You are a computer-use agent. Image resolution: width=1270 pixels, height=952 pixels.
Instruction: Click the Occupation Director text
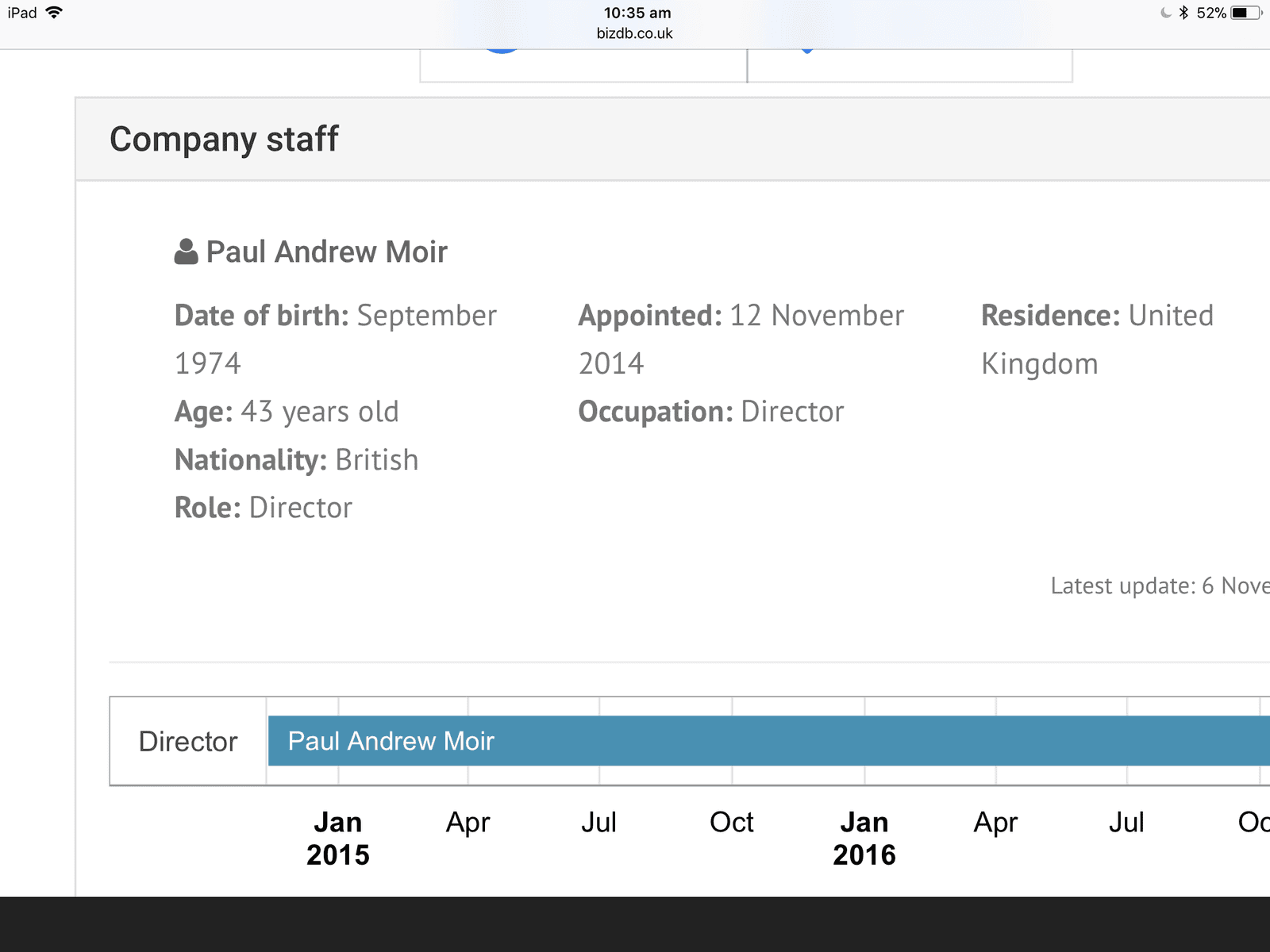711,413
